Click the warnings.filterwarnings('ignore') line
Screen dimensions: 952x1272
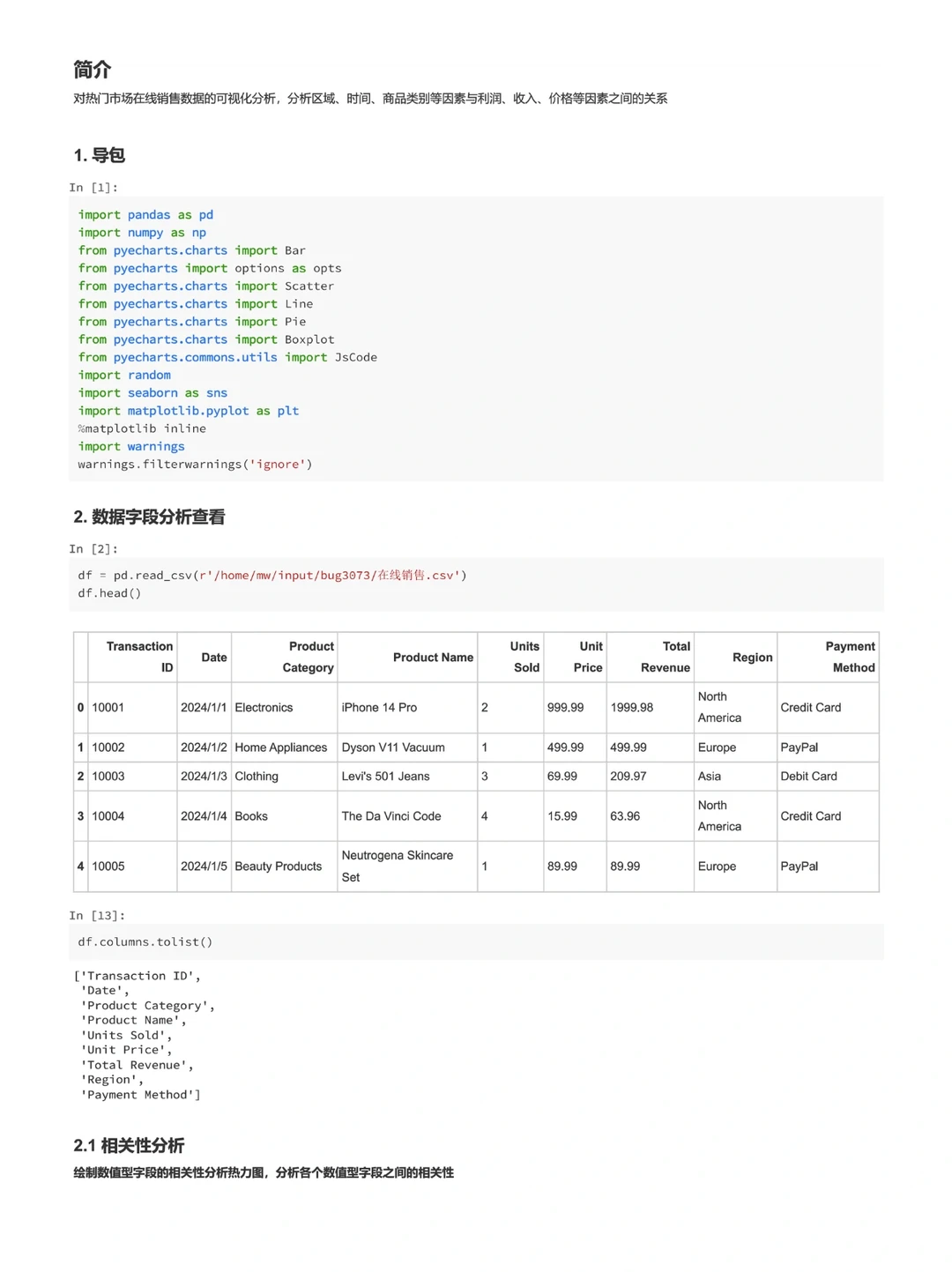196,464
